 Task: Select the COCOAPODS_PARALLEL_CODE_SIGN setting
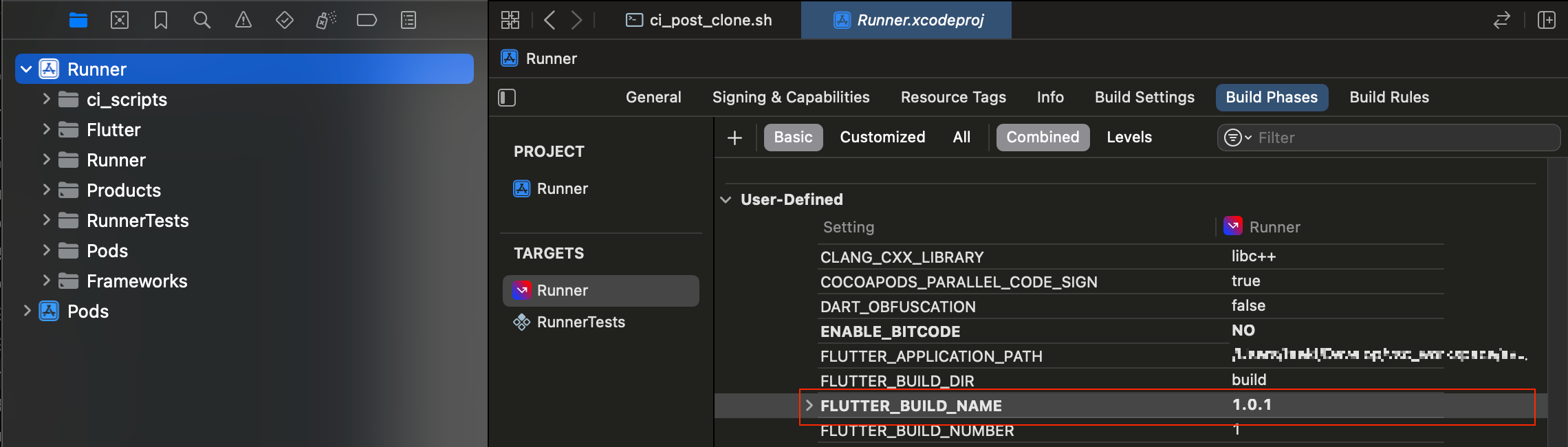point(959,282)
